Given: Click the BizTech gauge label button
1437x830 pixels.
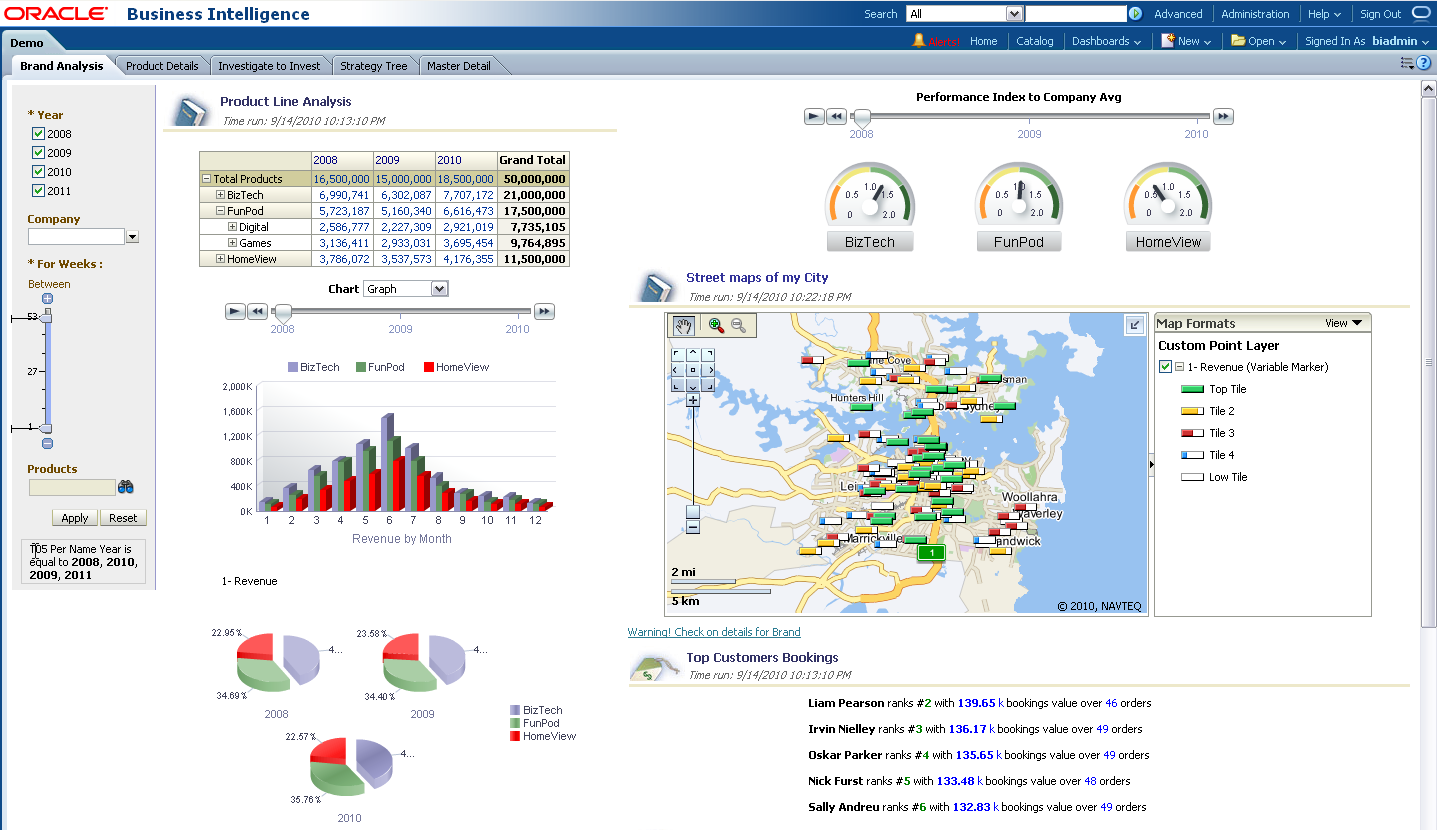Looking at the screenshot, I should (x=869, y=242).
